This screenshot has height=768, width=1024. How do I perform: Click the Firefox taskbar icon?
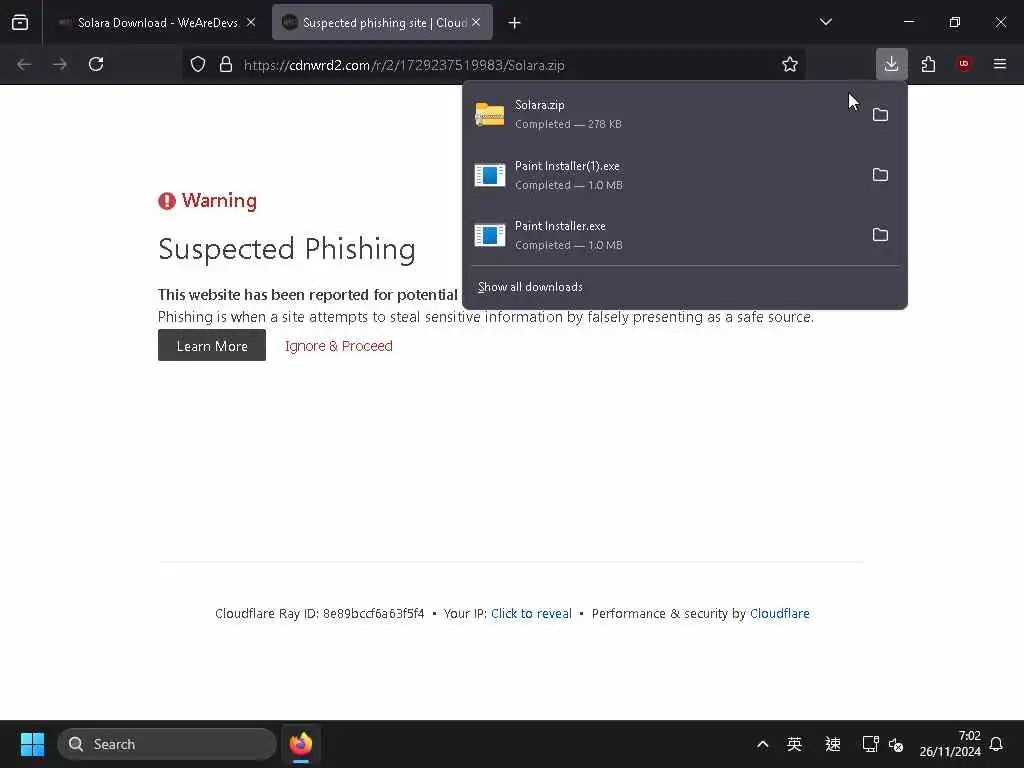pyautogui.click(x=300, y=744)
